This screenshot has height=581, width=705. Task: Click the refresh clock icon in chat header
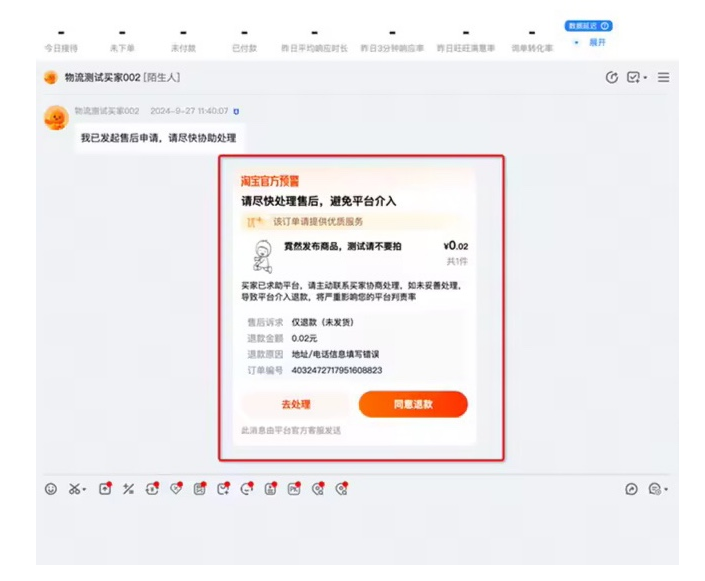(x=611, y=77)
